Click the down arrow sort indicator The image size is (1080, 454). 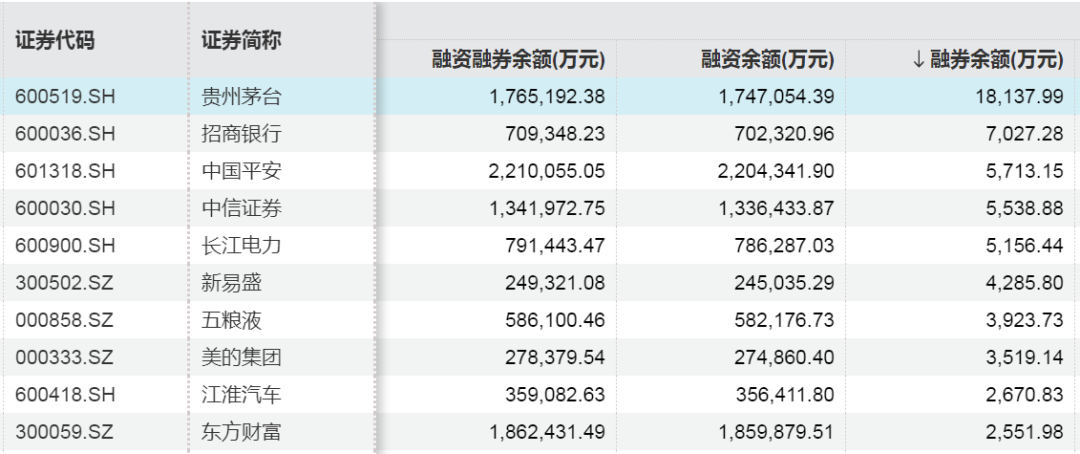pos(918,60)
